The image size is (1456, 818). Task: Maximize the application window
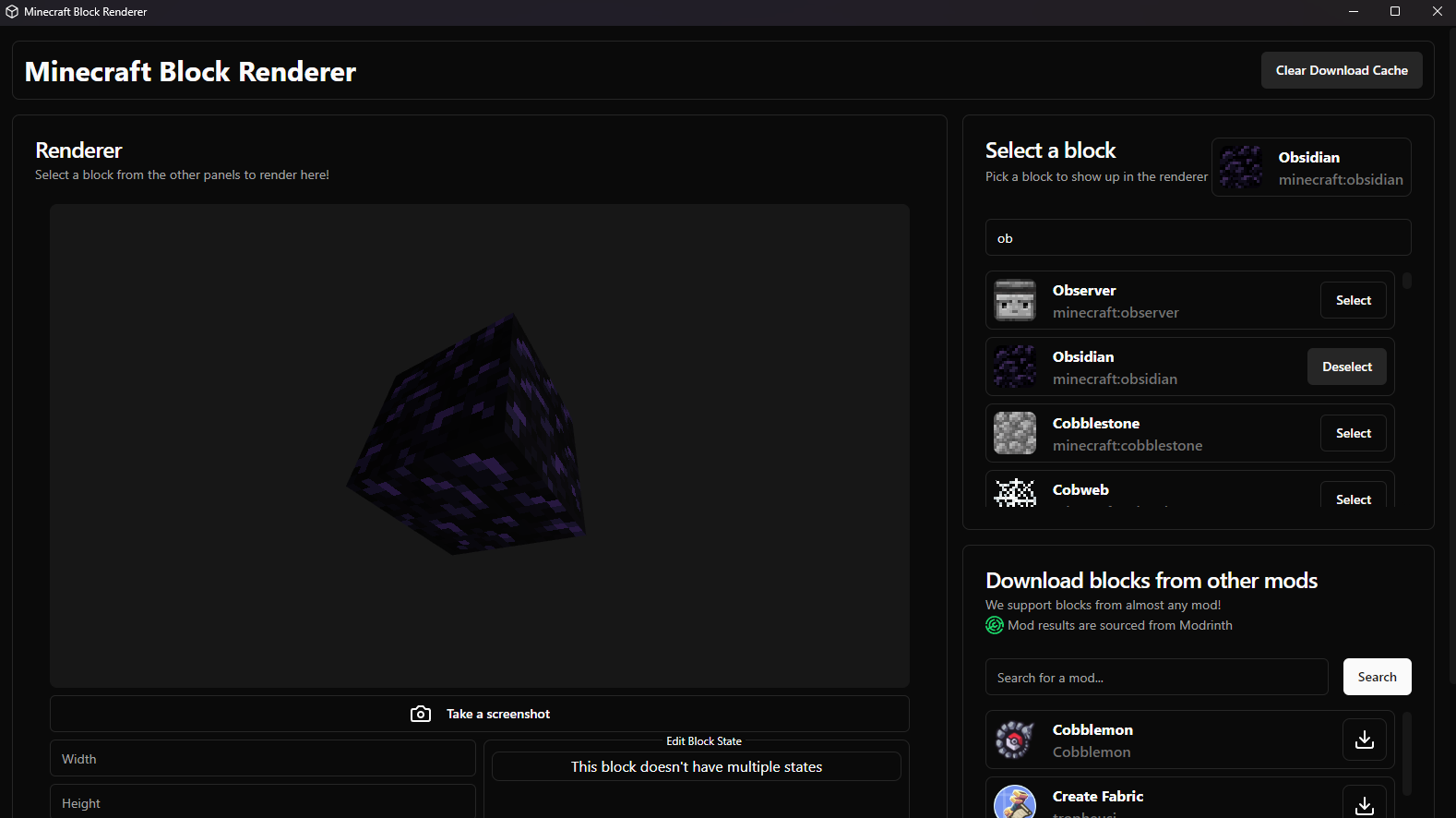[1395, 12]
